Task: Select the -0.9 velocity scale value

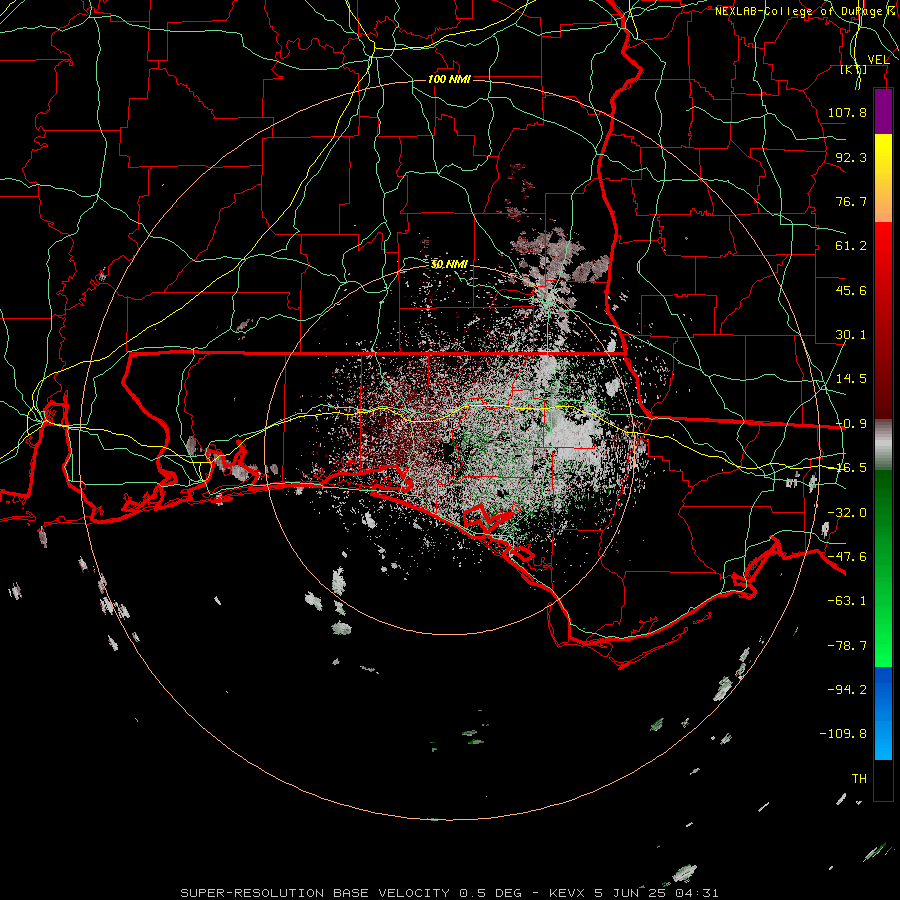Action: pyautogui.click(x=851, y=424)
